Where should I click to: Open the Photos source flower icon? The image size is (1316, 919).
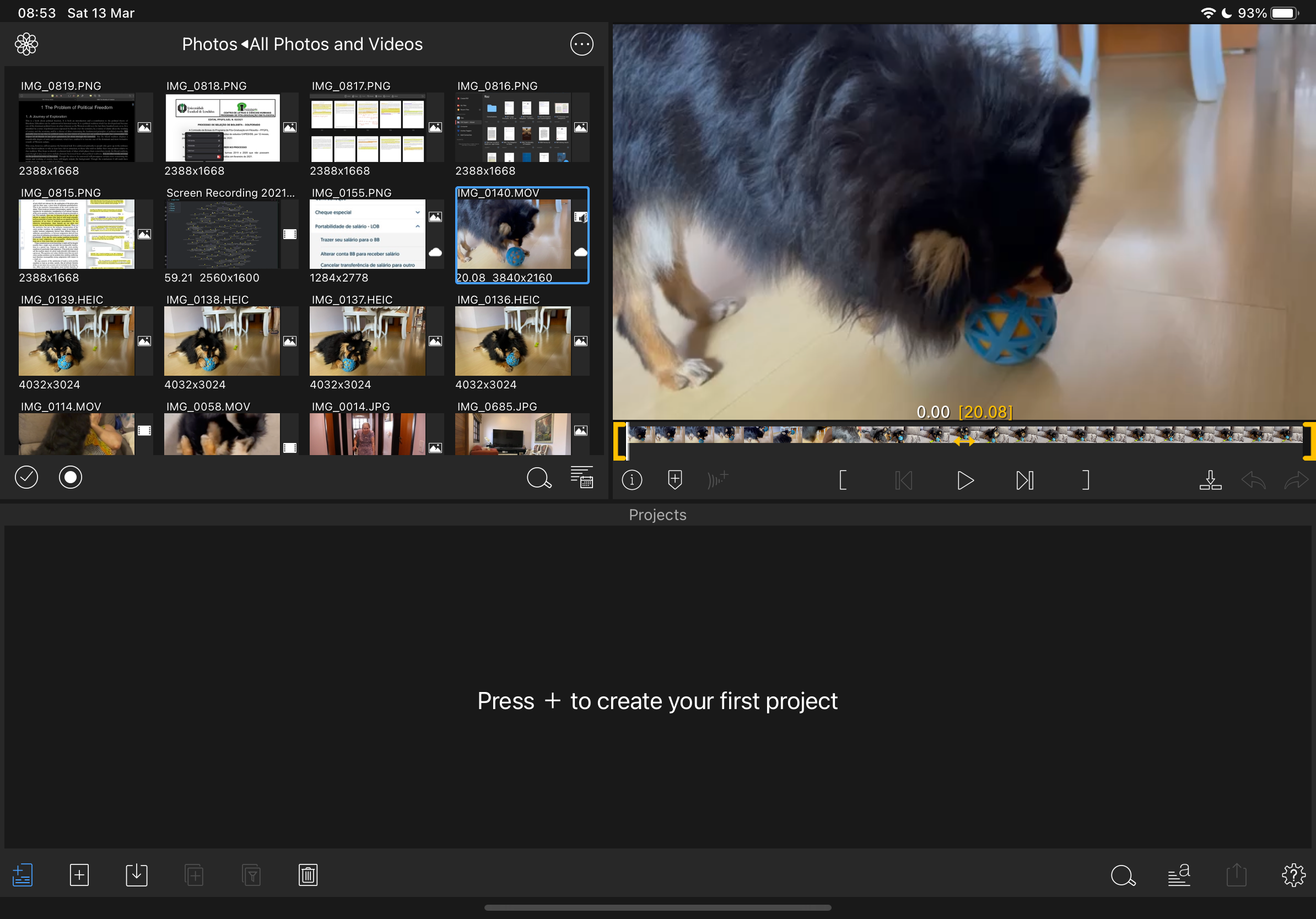click(26, 44)
